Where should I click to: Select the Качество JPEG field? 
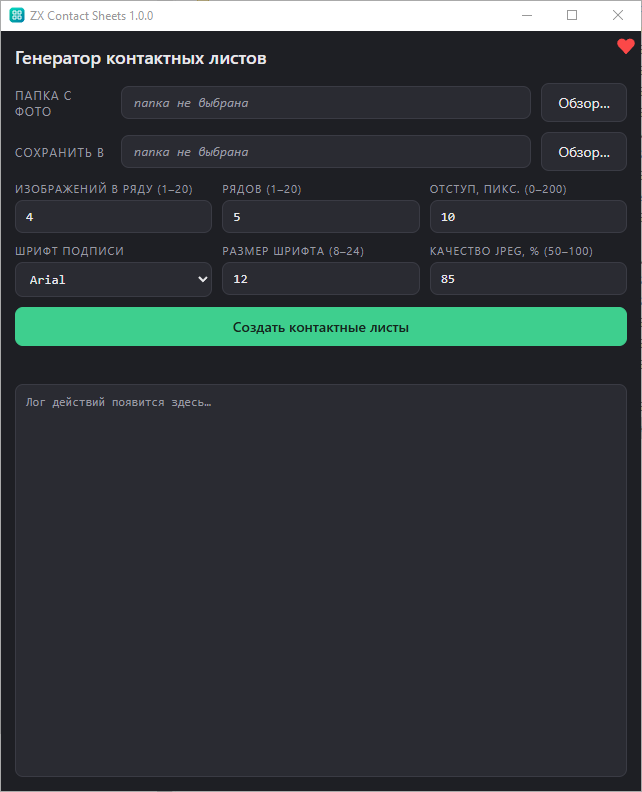[x=528, y=278]
